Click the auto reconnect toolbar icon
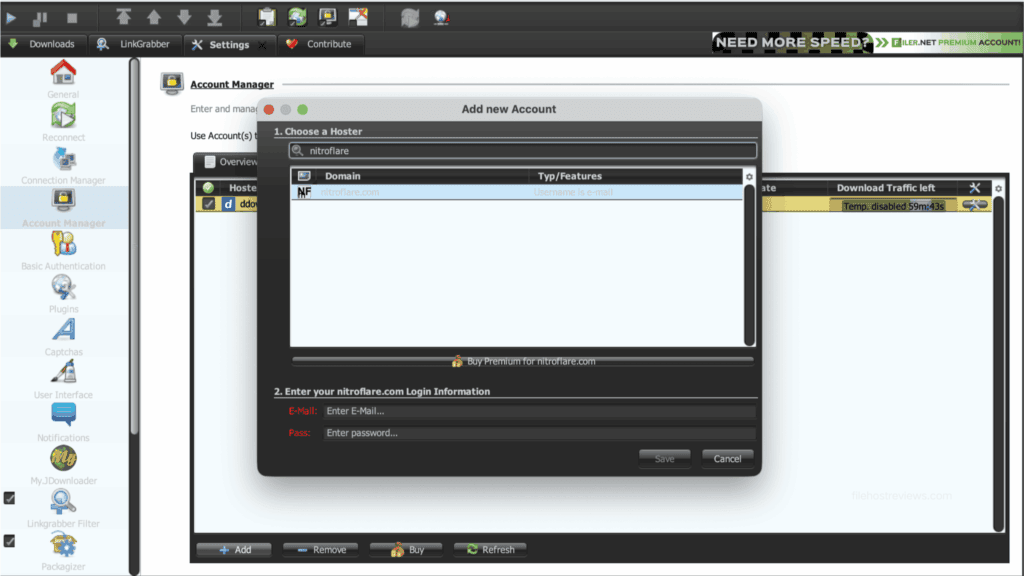Image resolution: width=1024 pixels, height=576 pixels. click(x=297, y=17)
